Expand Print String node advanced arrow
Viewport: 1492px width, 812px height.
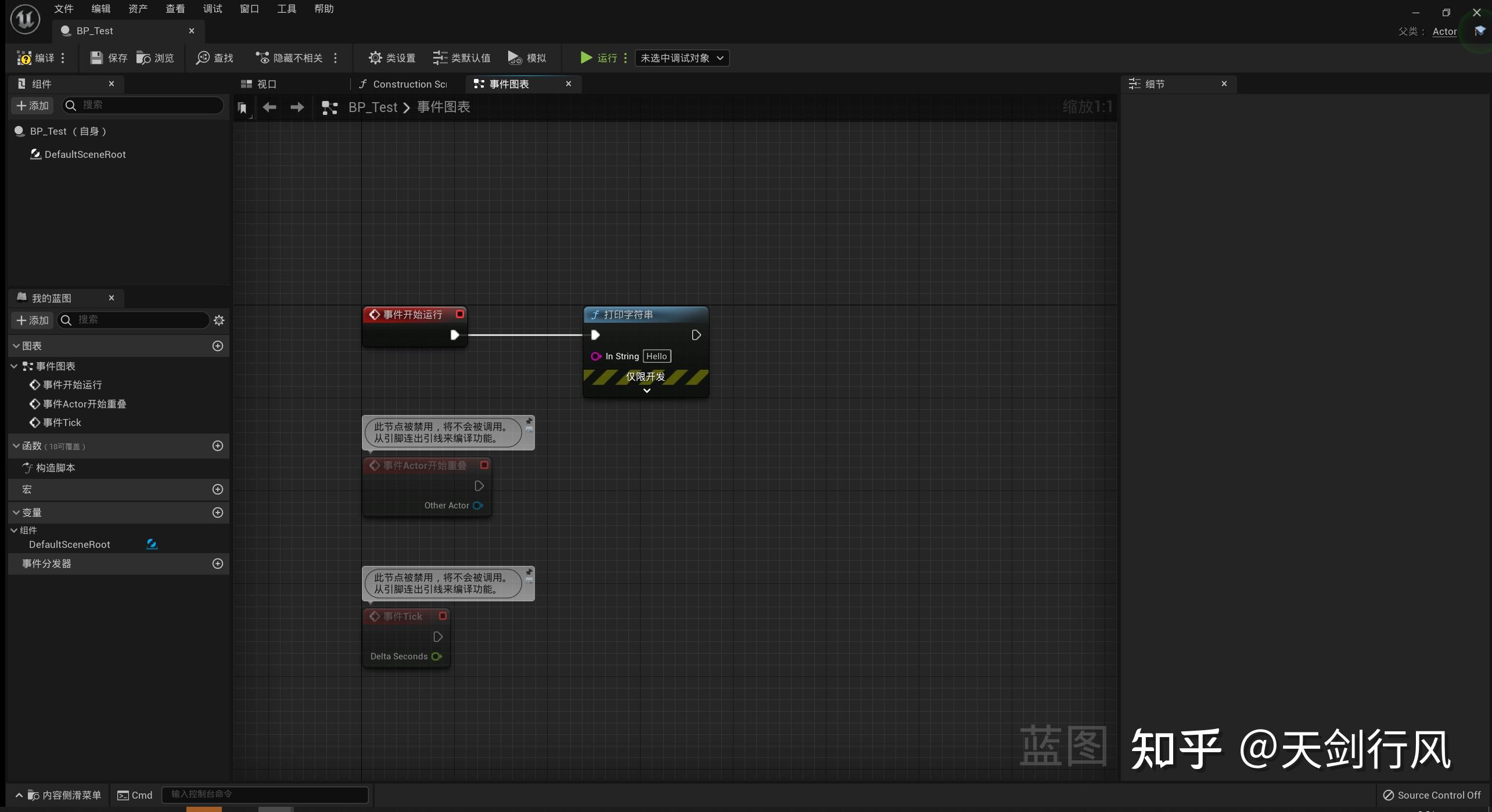(x=646, y=391)
